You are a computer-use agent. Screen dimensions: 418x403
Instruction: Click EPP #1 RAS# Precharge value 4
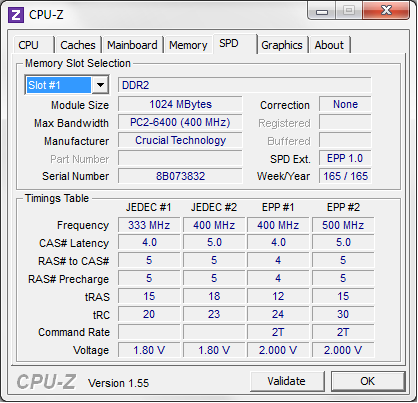(278, 278)
